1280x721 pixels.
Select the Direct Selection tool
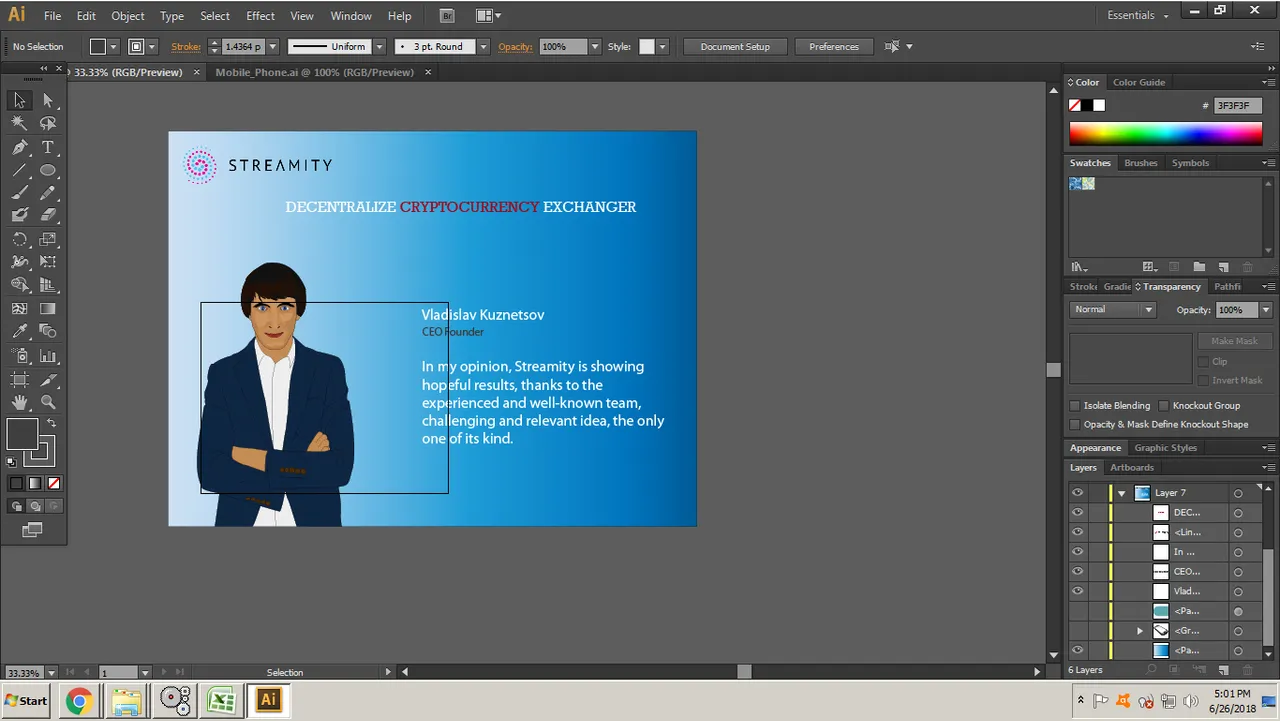point(47,100)
